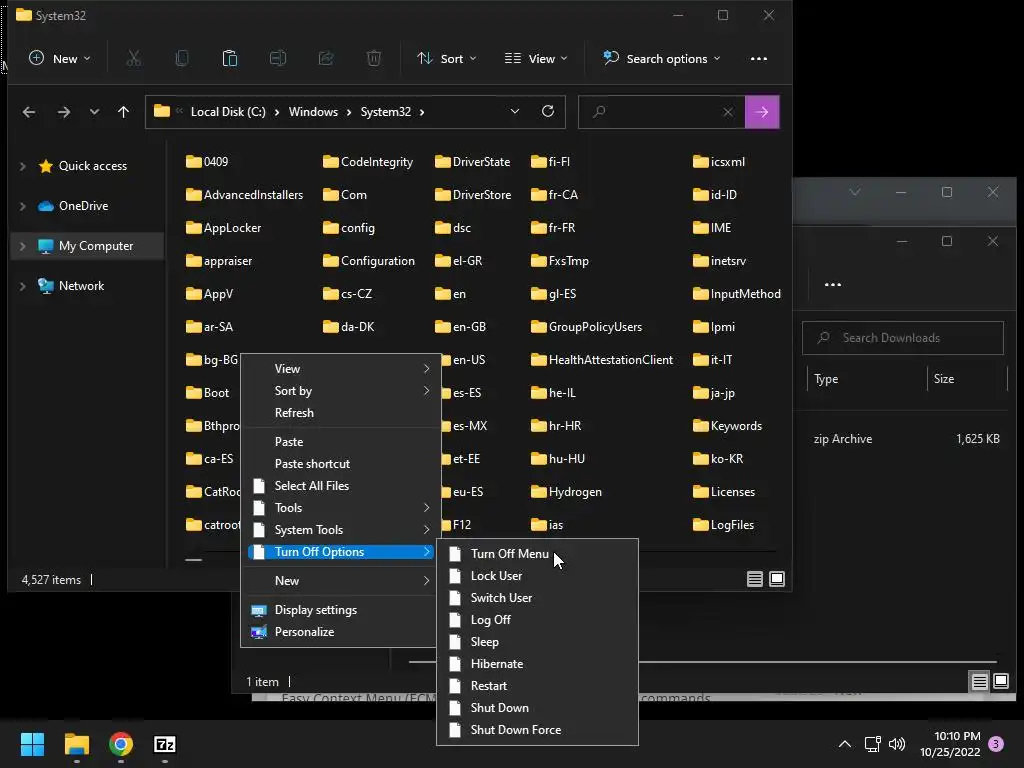
Task: Click the Rename icon in toolbar
Action: point(278,59)
